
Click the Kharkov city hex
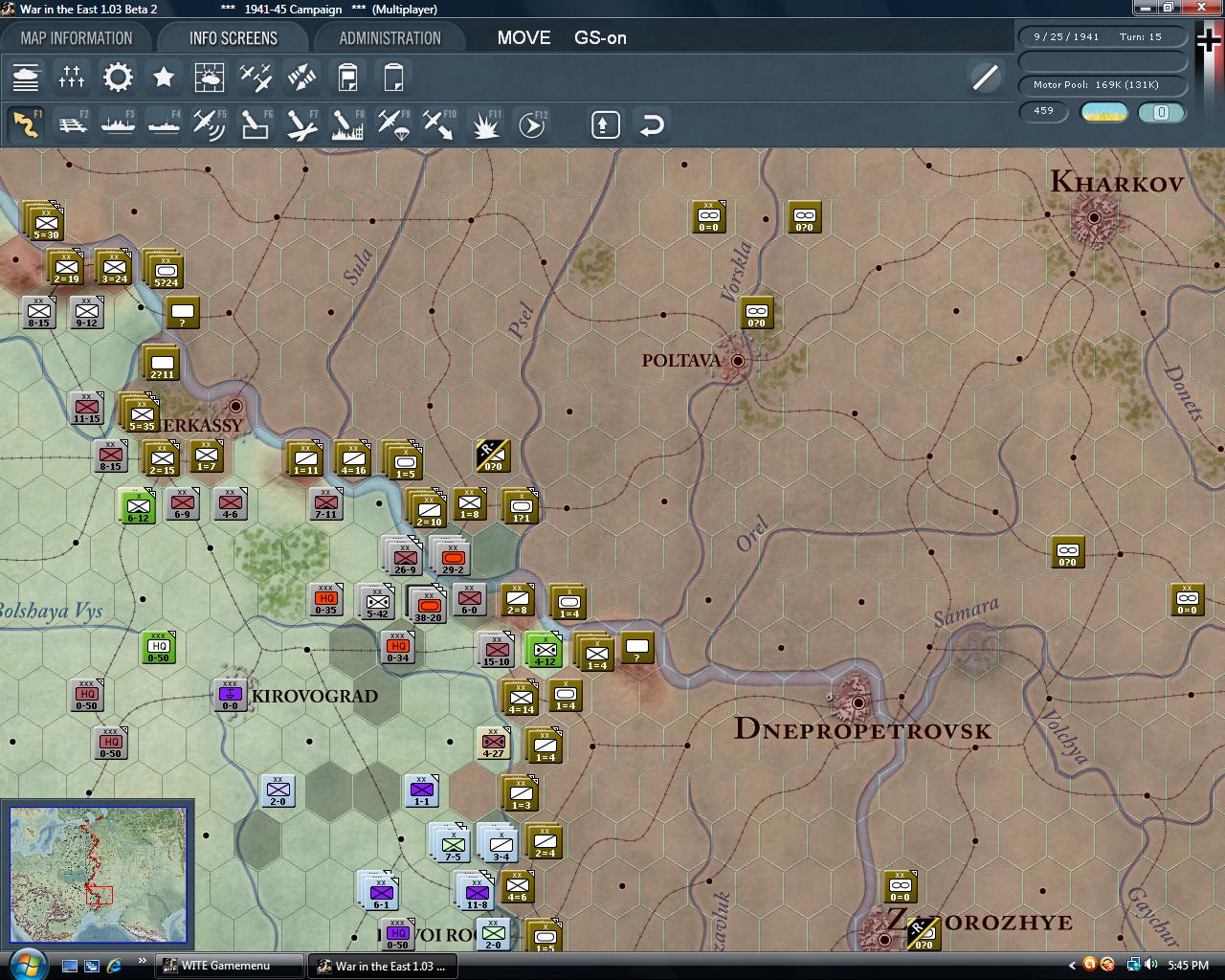pyautogui.click(x=1095, y=217)
